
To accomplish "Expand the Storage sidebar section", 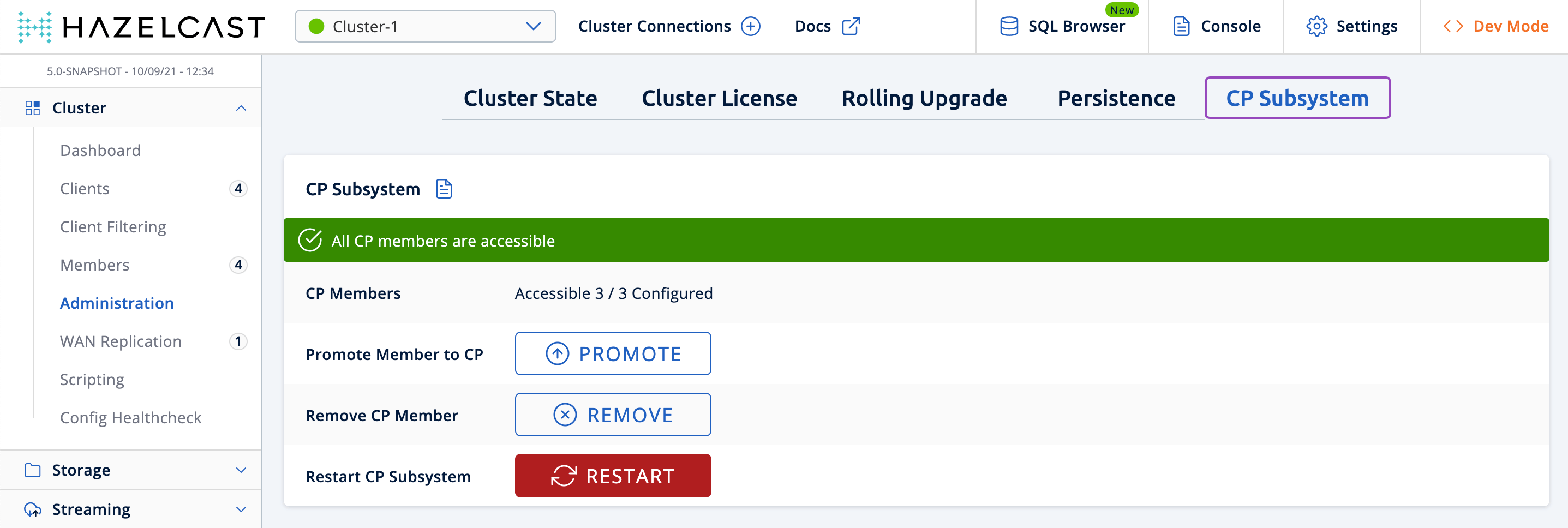I will 241,470.
